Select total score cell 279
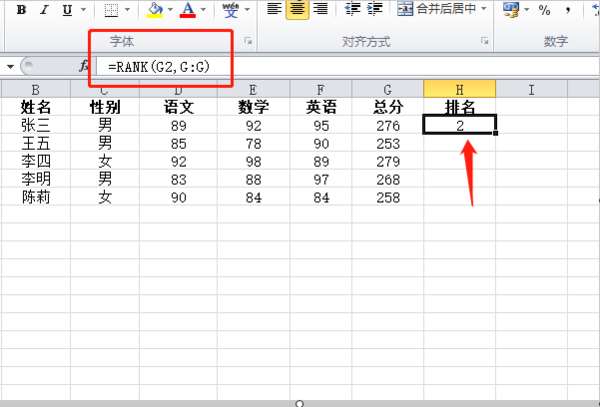 tap(388, 161)
